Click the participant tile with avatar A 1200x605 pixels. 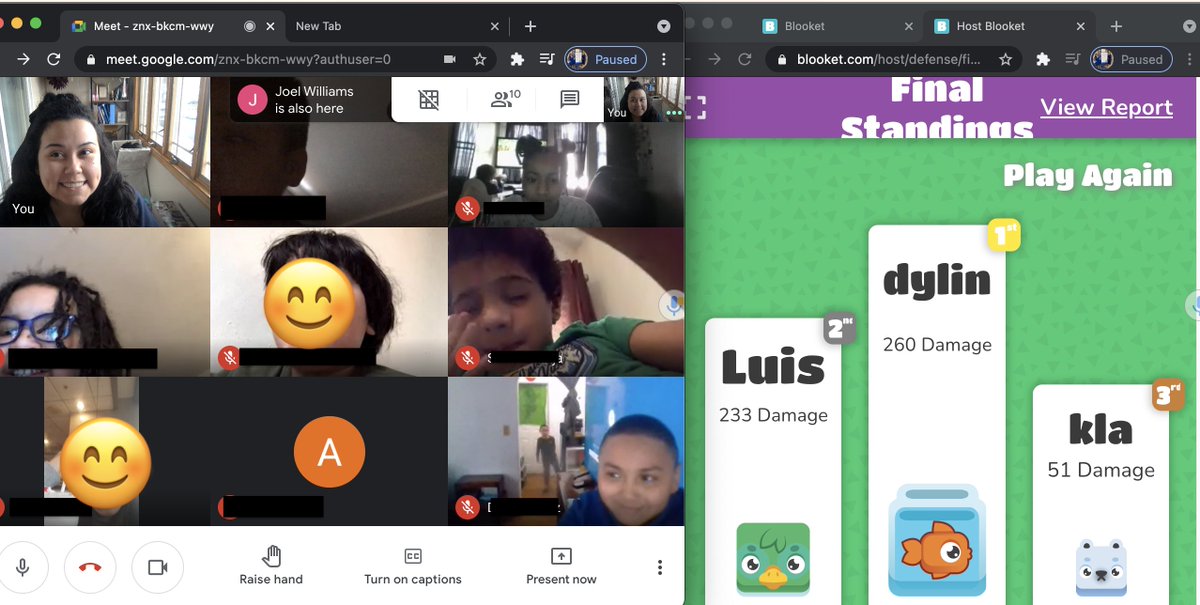pyautogui.click(x=329, y=453)
